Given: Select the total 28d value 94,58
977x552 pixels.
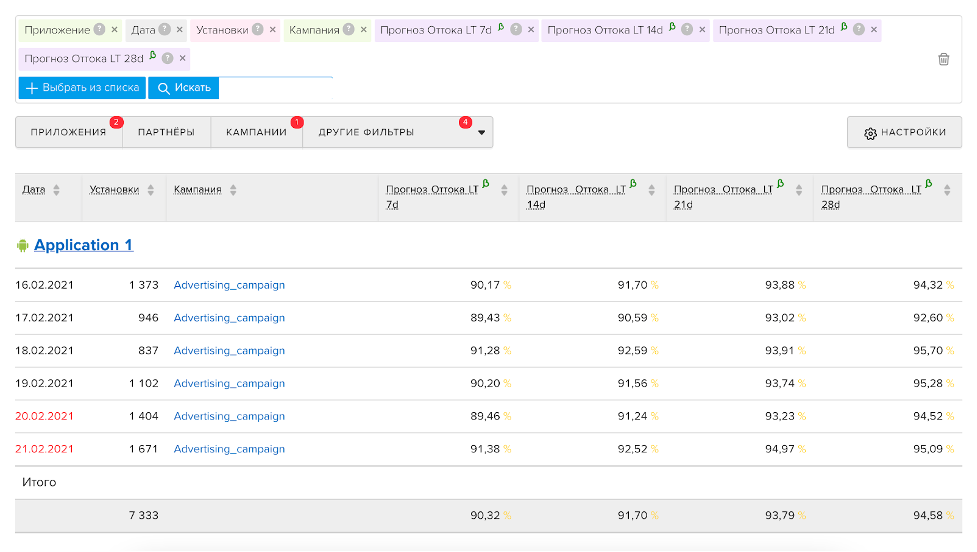Looking at the screenshot, I should click(x=928, y=515).
